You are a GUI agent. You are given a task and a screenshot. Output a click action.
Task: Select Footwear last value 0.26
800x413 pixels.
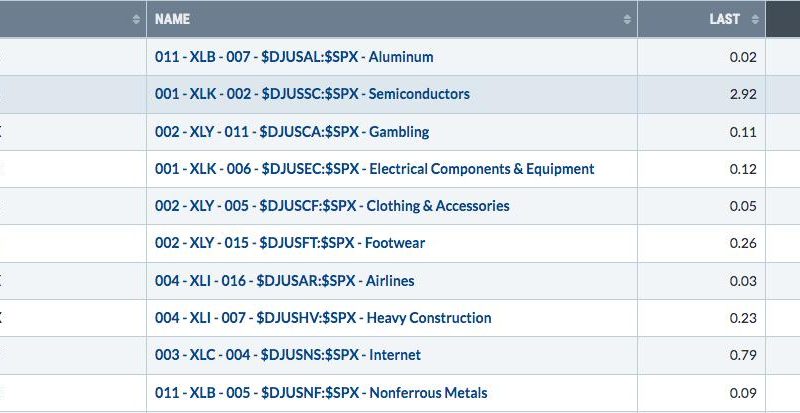coord(743,244)
